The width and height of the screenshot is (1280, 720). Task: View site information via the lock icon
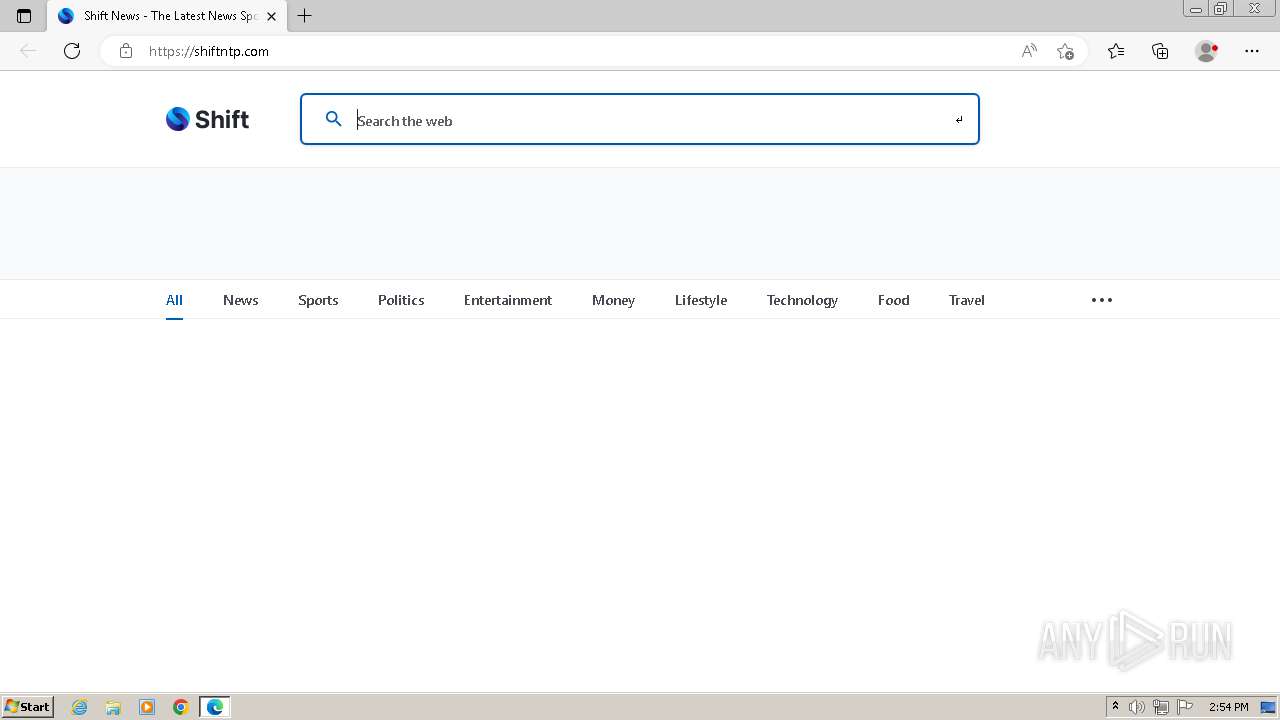tap(125, 51)
